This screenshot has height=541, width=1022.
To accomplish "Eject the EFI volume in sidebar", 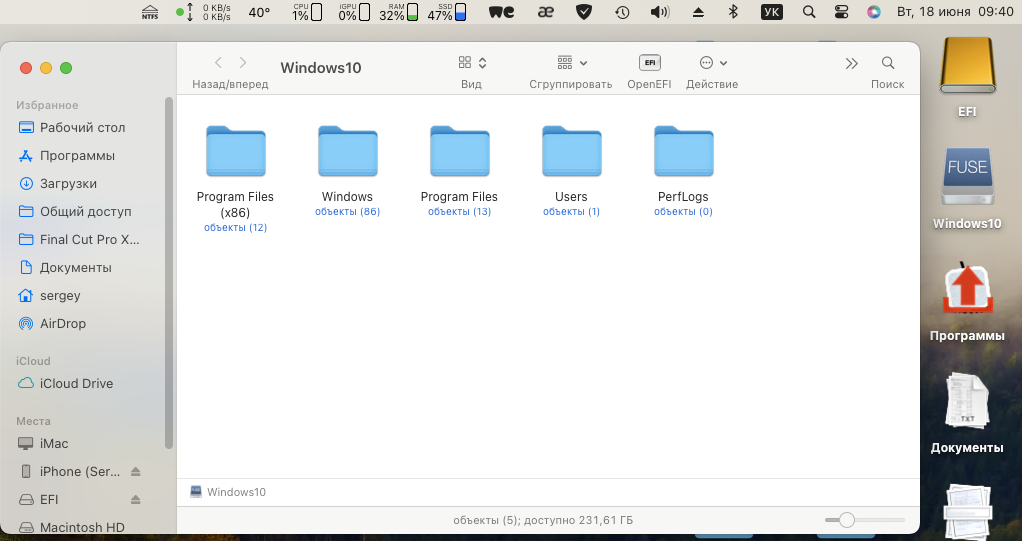I will click(136, 499).
